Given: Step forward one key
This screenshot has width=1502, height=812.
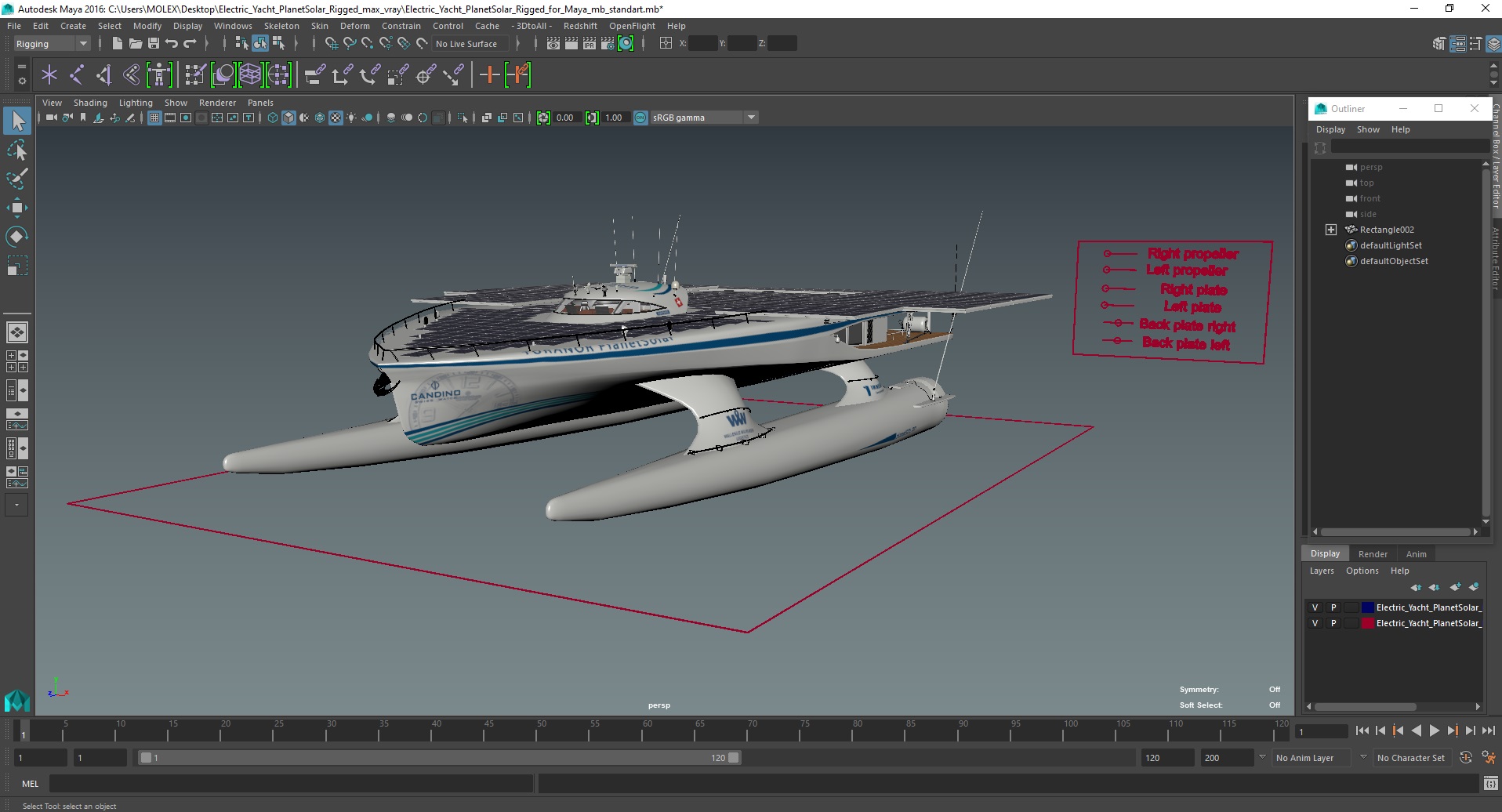Looking at the screenshot, I should [1452, 730].
